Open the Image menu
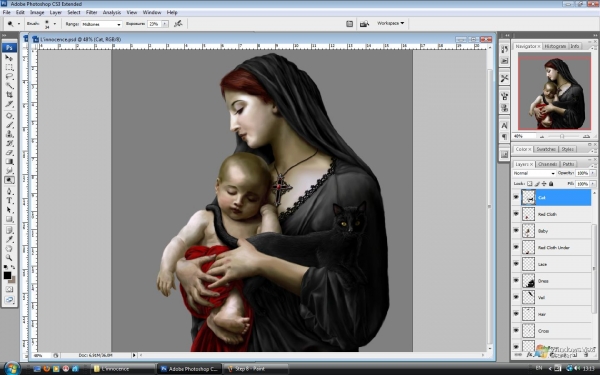Viewport: 600px width, 375px height. point(37,12)
